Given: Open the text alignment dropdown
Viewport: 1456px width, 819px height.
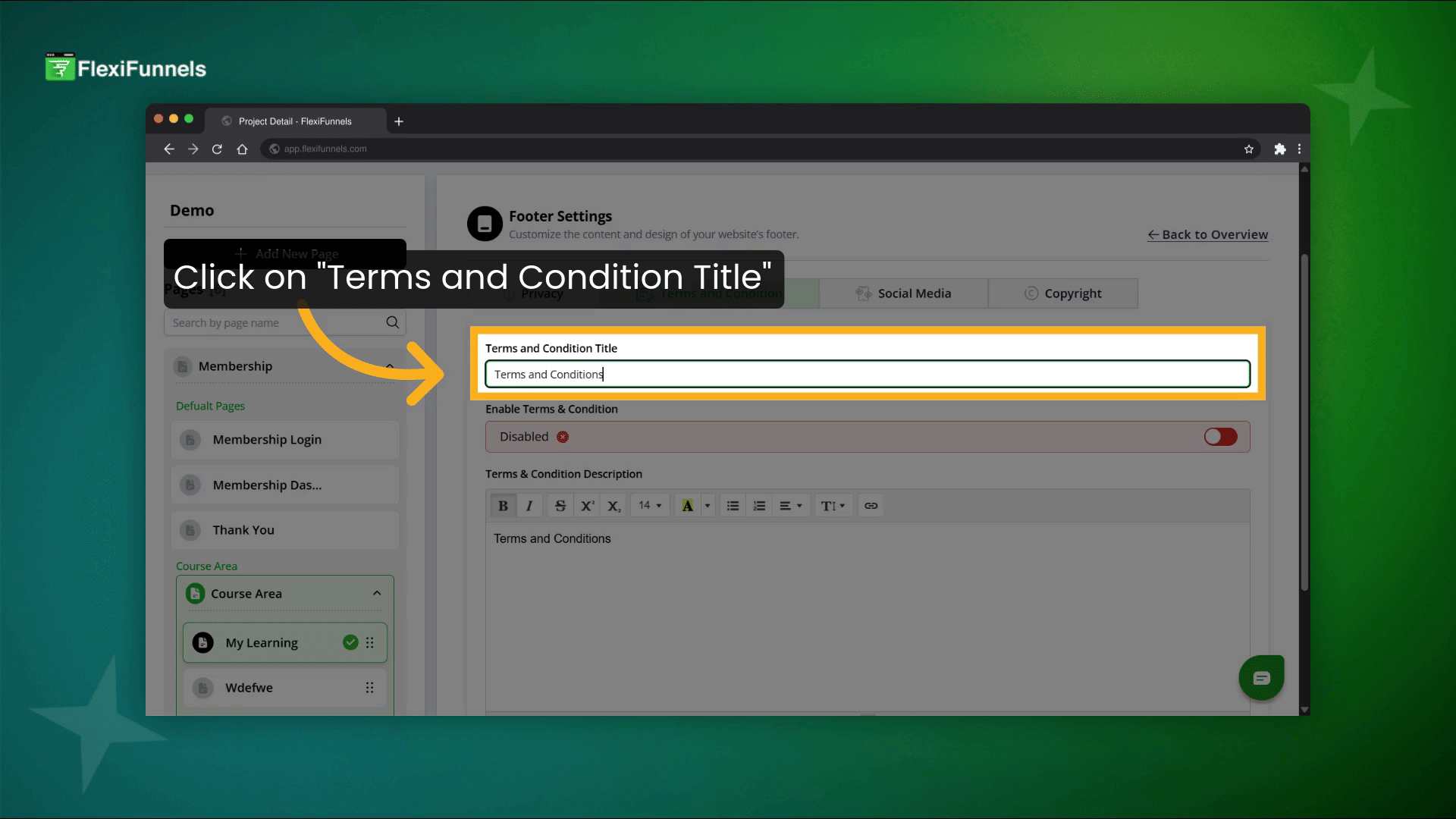Looking at the screenshot, I should click(x=790, y=506).
